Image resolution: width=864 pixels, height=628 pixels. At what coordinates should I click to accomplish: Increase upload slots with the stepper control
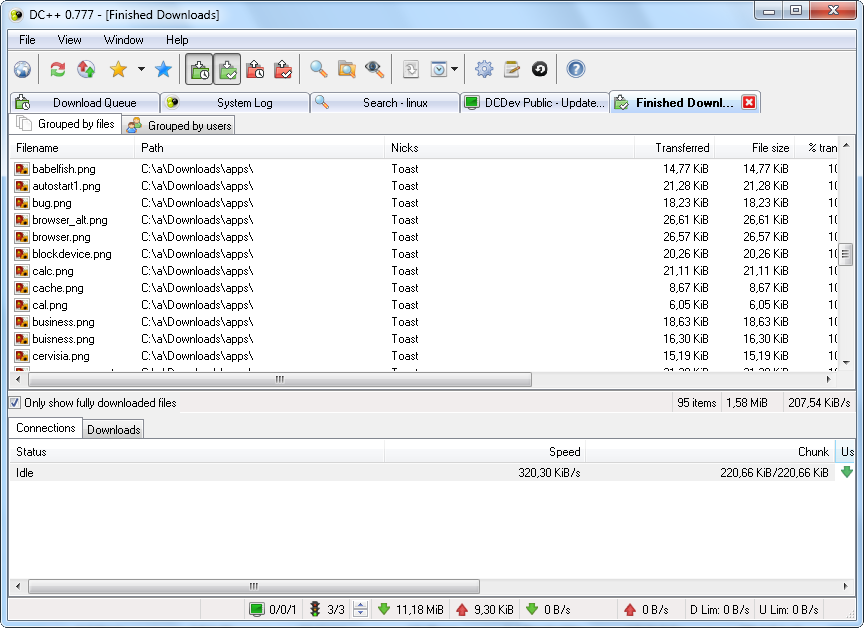click(360, 604)
